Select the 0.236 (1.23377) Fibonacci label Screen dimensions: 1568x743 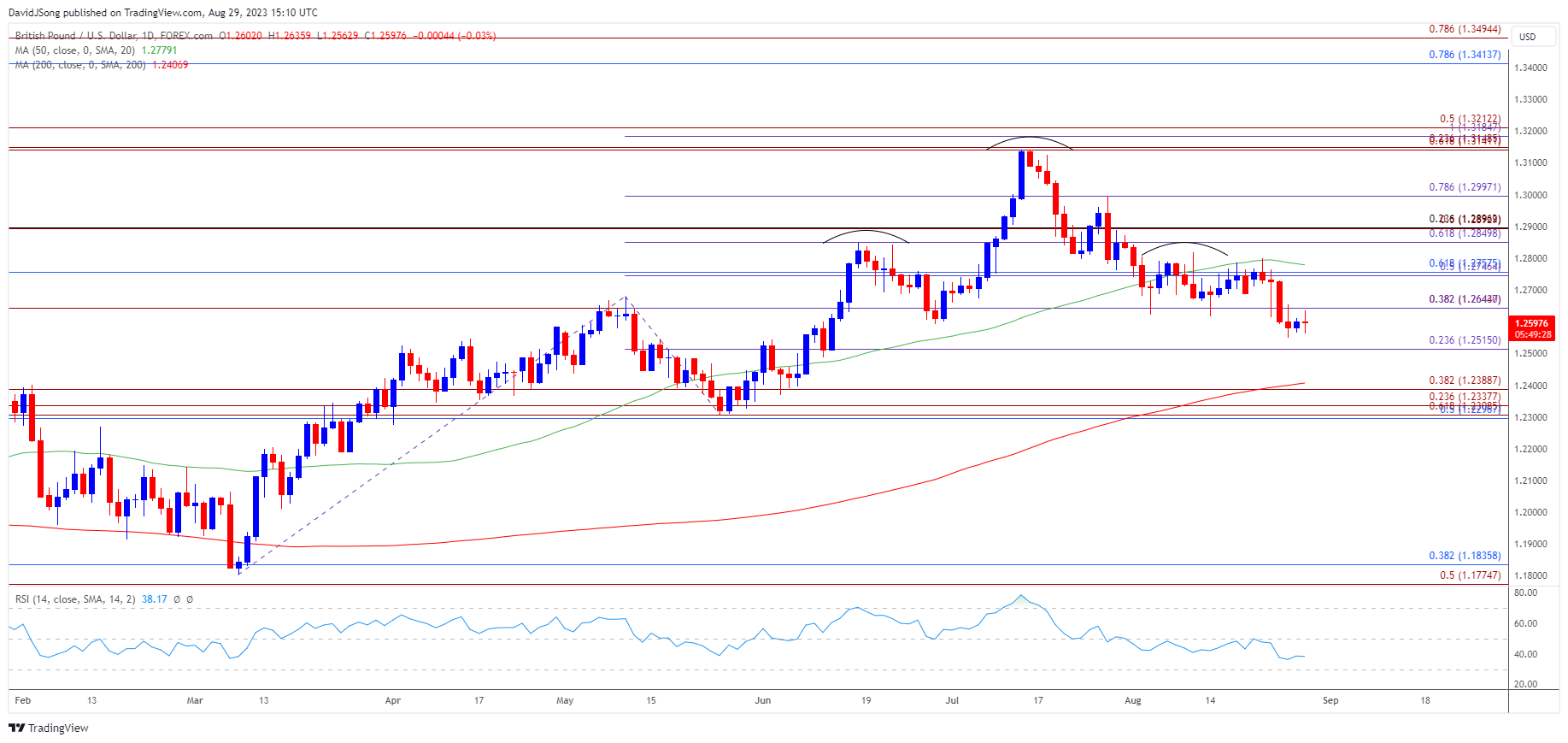1465,397
